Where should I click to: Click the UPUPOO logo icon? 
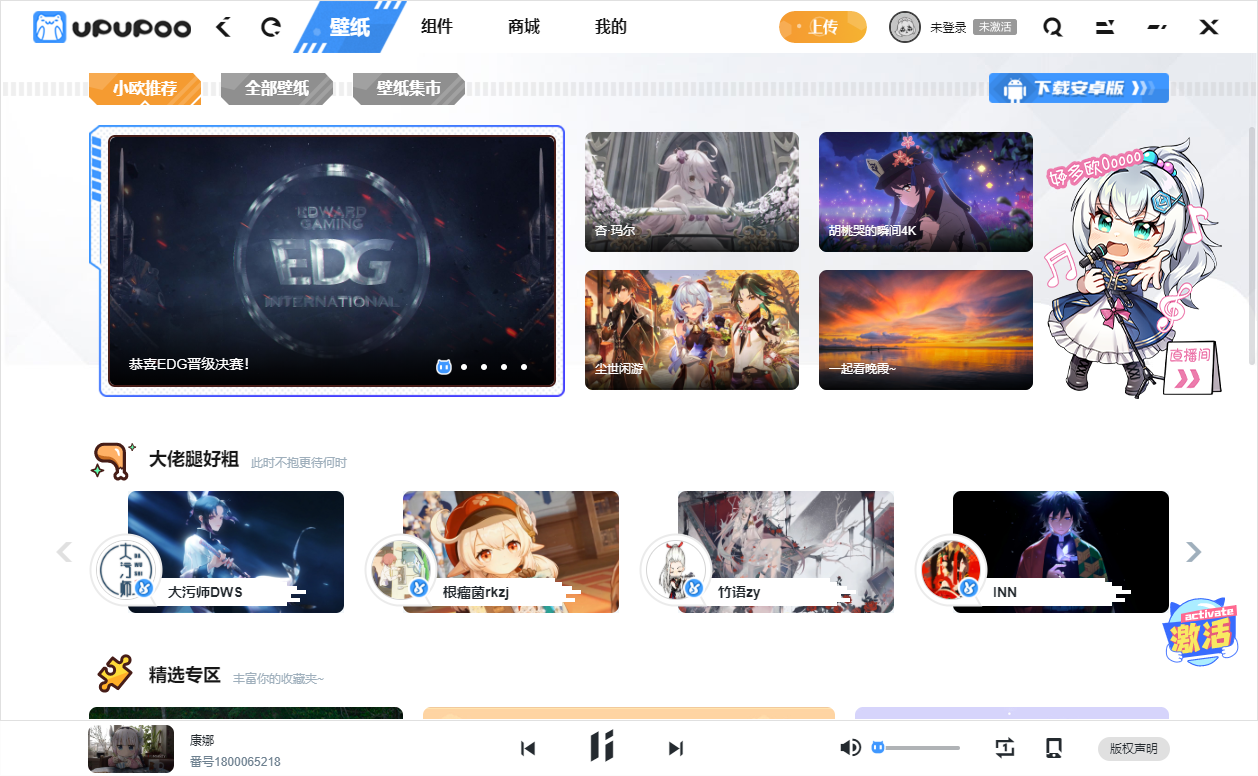click(49, 27)
